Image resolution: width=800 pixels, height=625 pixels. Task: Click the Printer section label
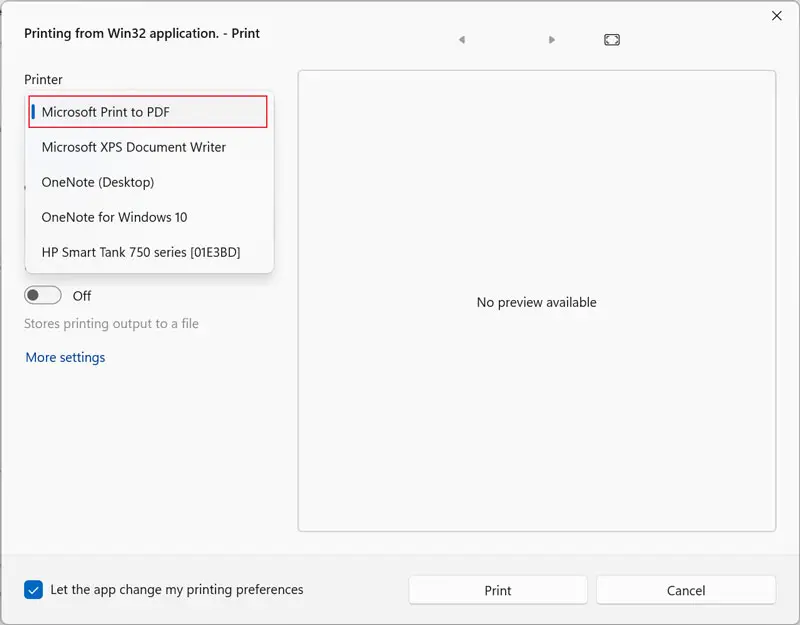click(43, 79)
